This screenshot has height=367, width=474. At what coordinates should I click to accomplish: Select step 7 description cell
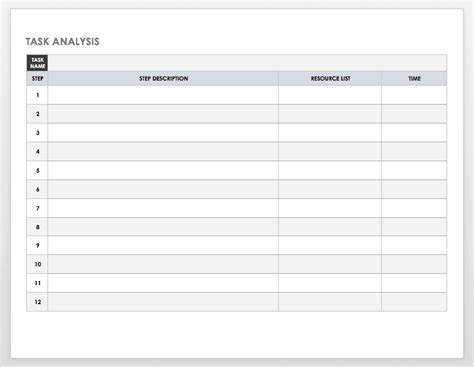(163, 208)
